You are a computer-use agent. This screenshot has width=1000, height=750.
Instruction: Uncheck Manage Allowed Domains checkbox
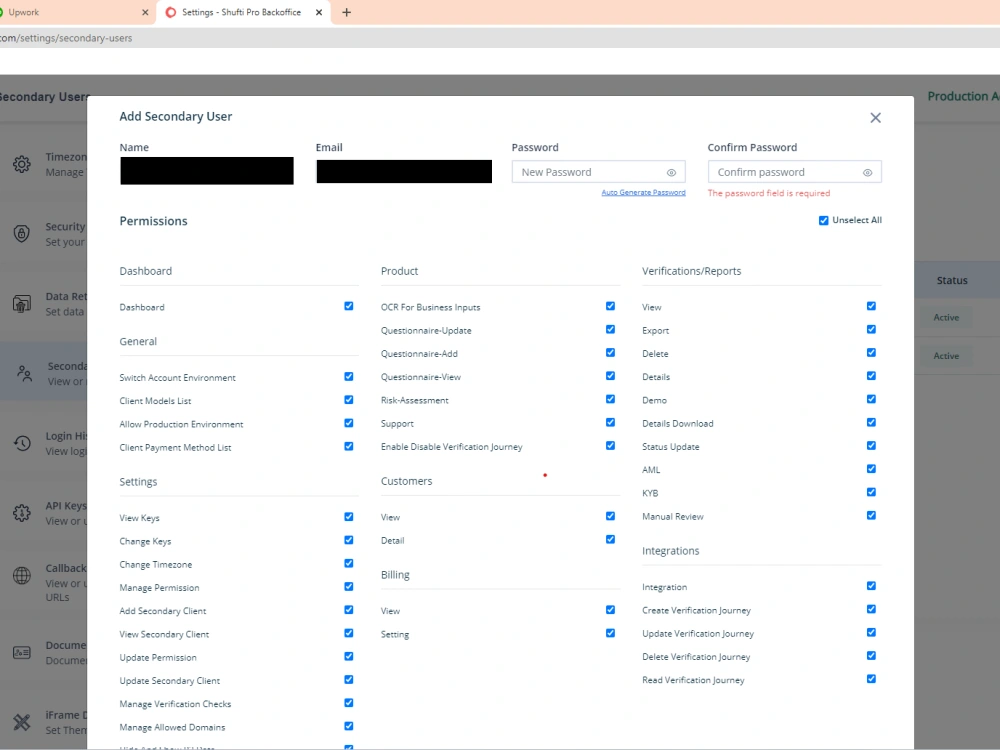pyautogui.click(x=349, y=726)
